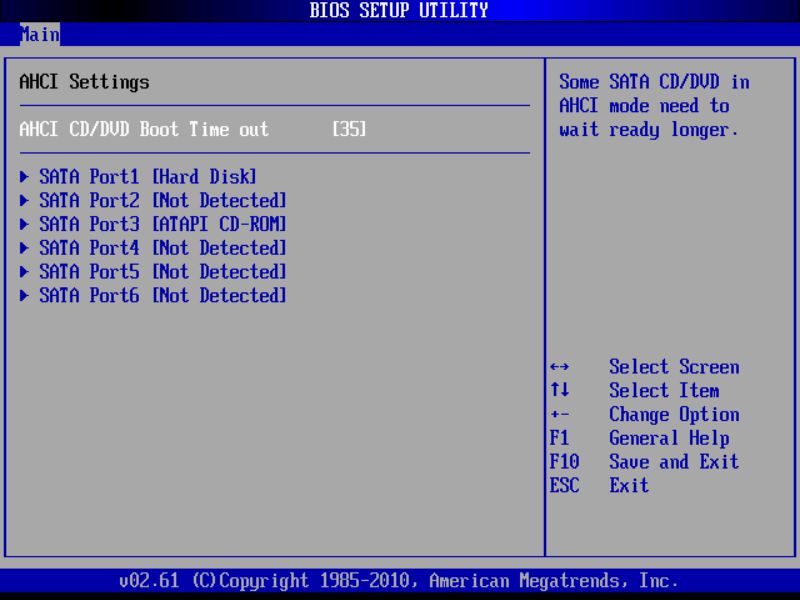Image resolution: width=800 pixels, height=600 pixels.
Task: Select the SATA Port3 ATAPI CD-ROM entry
Action: pyautogui.click(x=150, y=224)
